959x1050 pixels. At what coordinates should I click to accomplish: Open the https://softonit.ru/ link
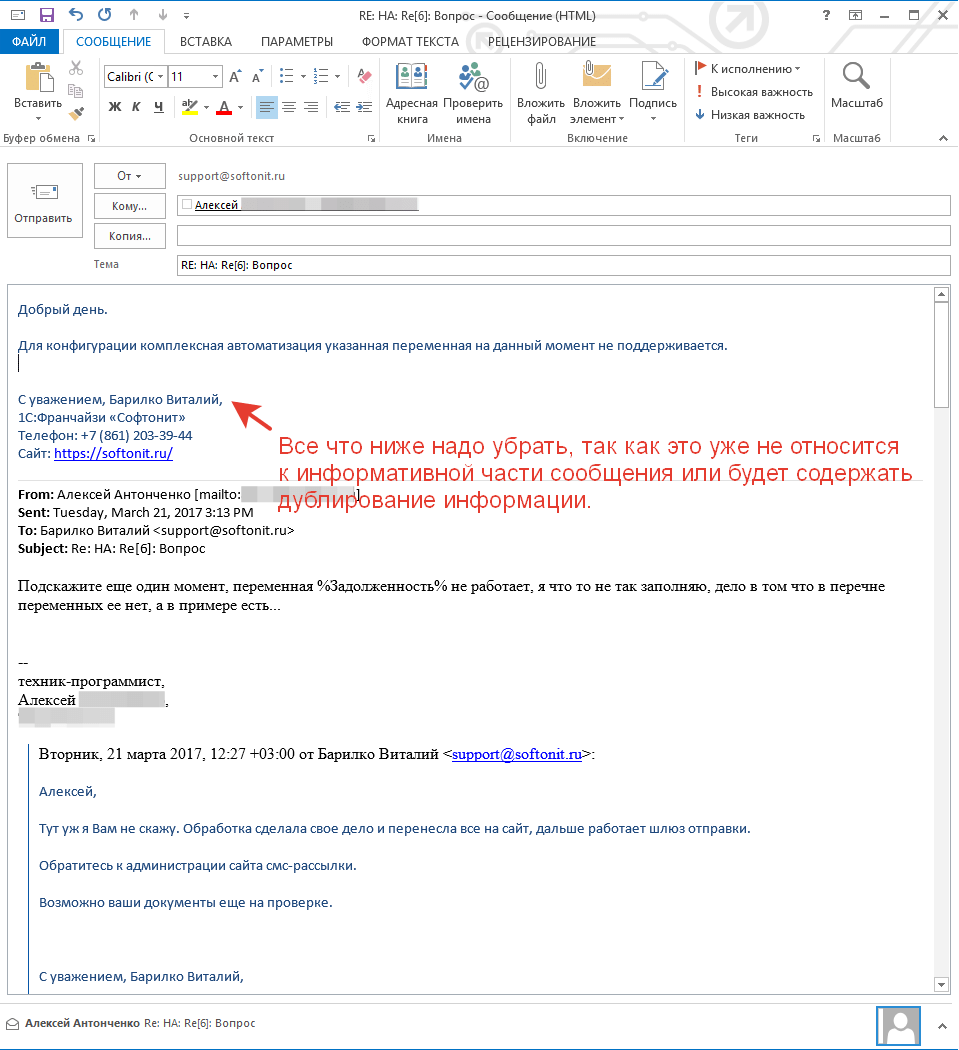[113, 453]
